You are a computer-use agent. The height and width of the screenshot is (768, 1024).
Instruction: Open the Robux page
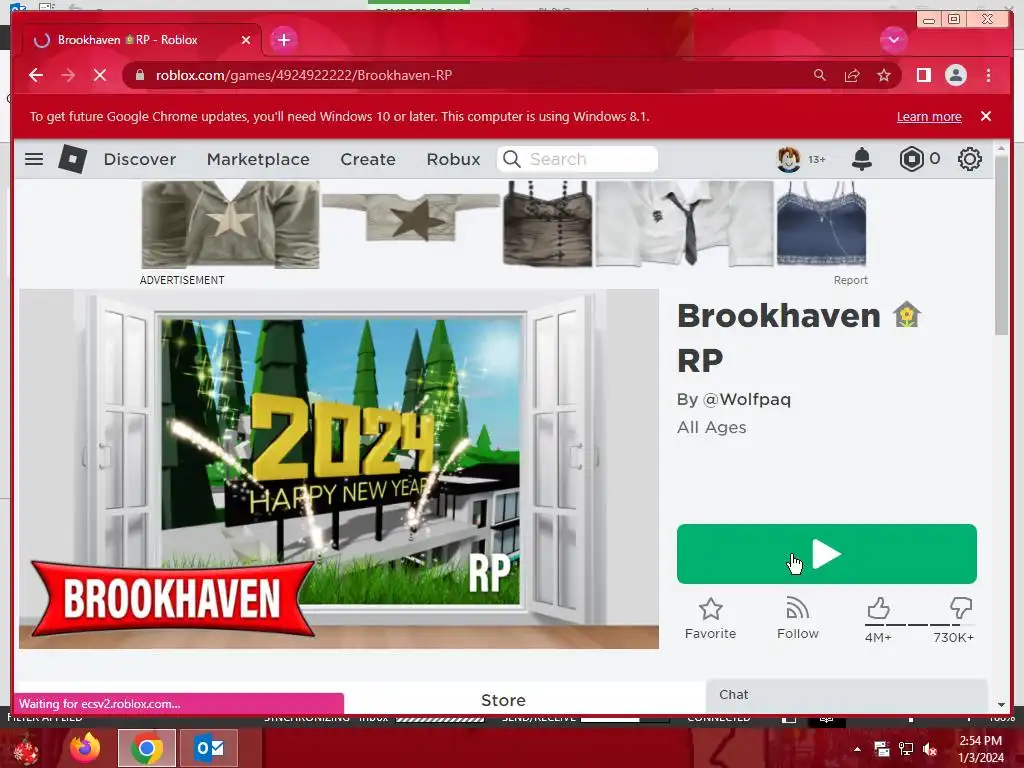pyautogui.click(x=453, y=159)
